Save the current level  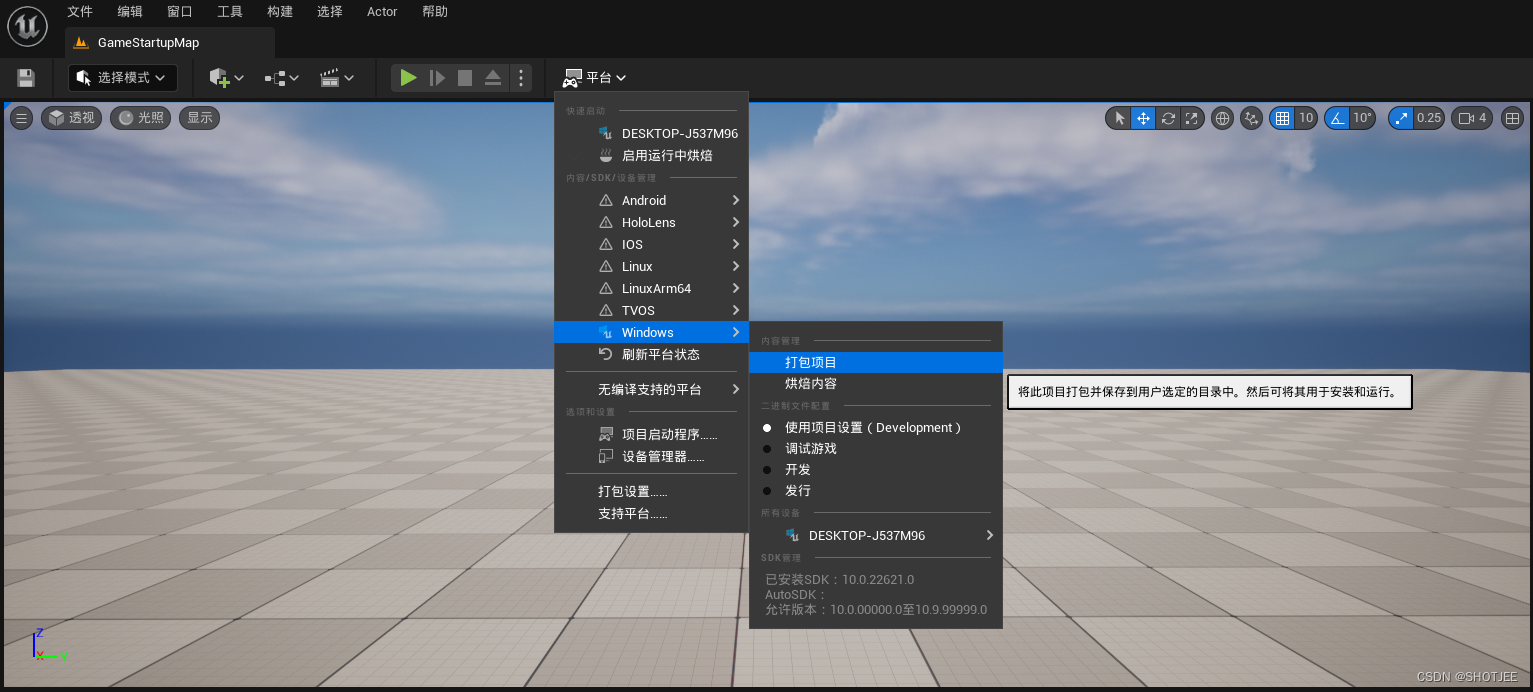click(x=25, y=77)
